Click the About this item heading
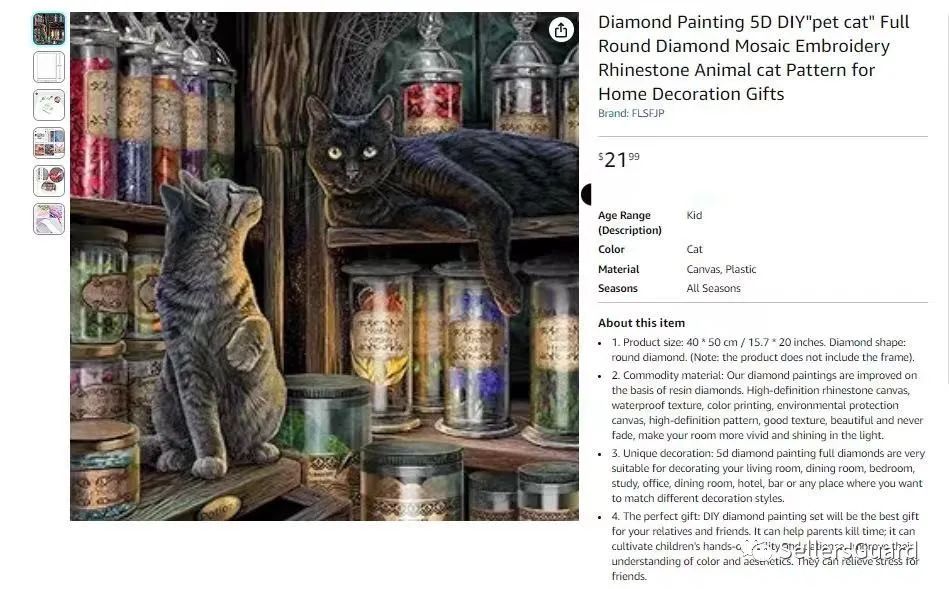949x589 pixels. point(641,323)
